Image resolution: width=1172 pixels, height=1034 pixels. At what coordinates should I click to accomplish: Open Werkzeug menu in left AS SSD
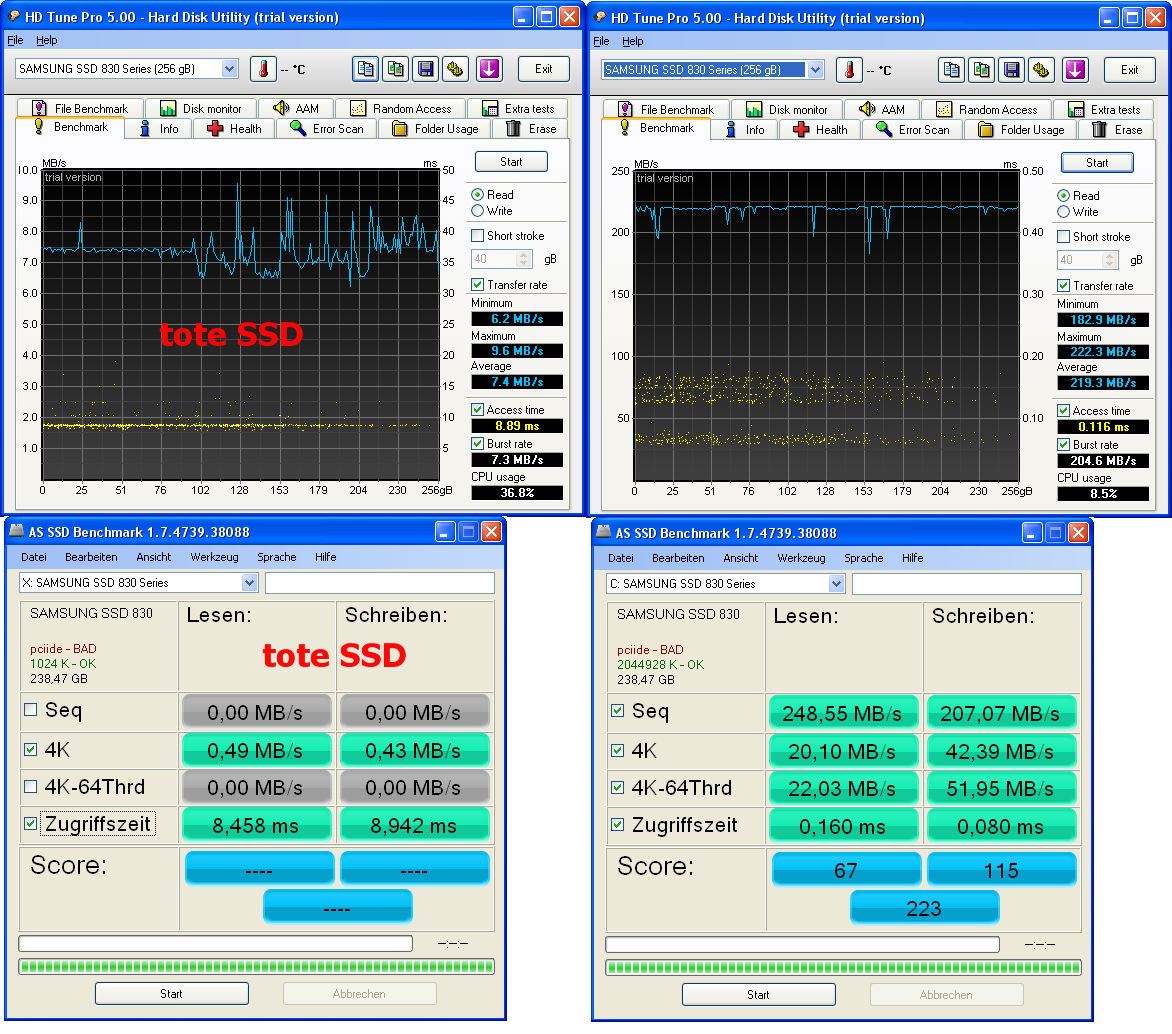tap(215, 557)
